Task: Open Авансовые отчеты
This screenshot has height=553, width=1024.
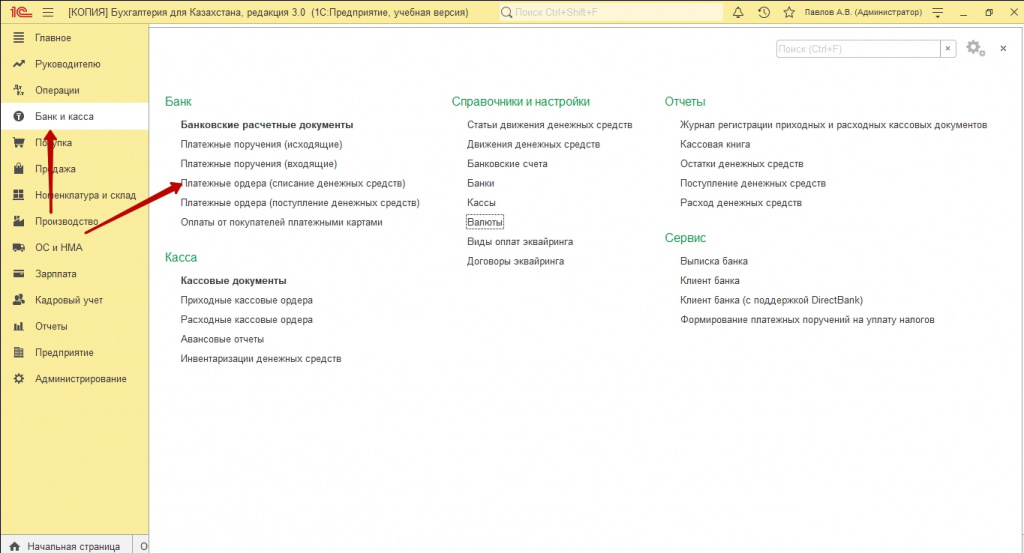Action: [222, 340]
